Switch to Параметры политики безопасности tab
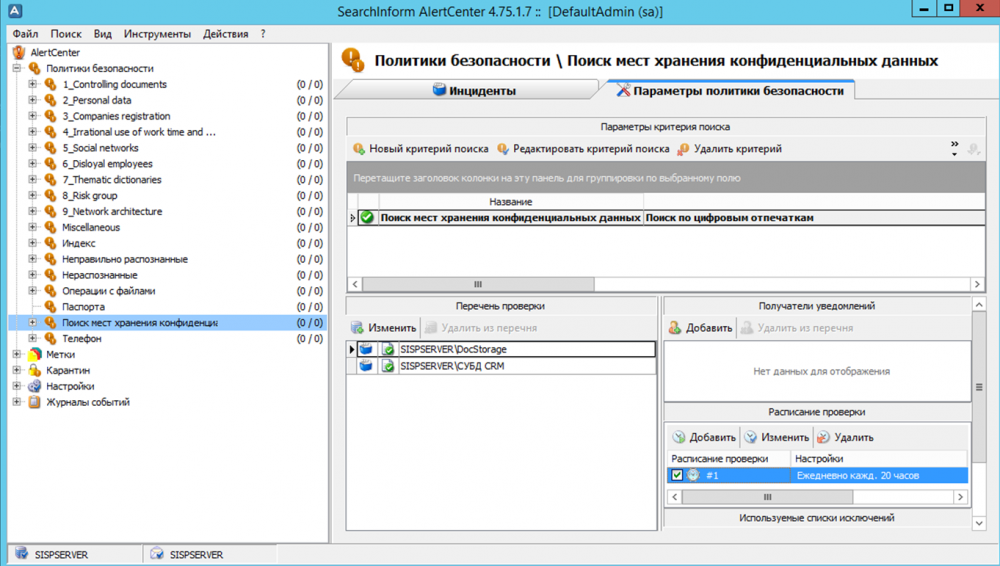The height and width of the screenshot is (566, 1000). tap(730, 91)
